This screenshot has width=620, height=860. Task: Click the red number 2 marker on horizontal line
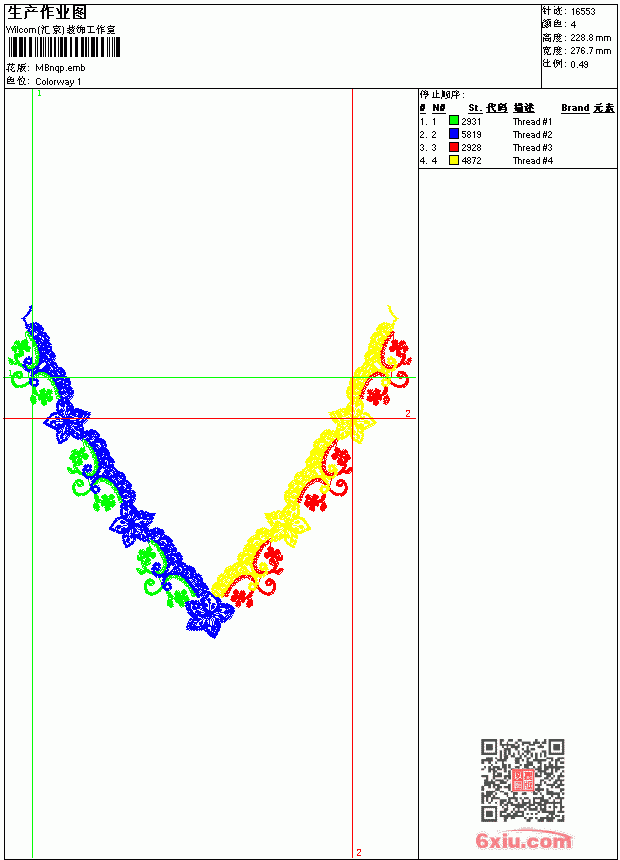click(408, 414)
